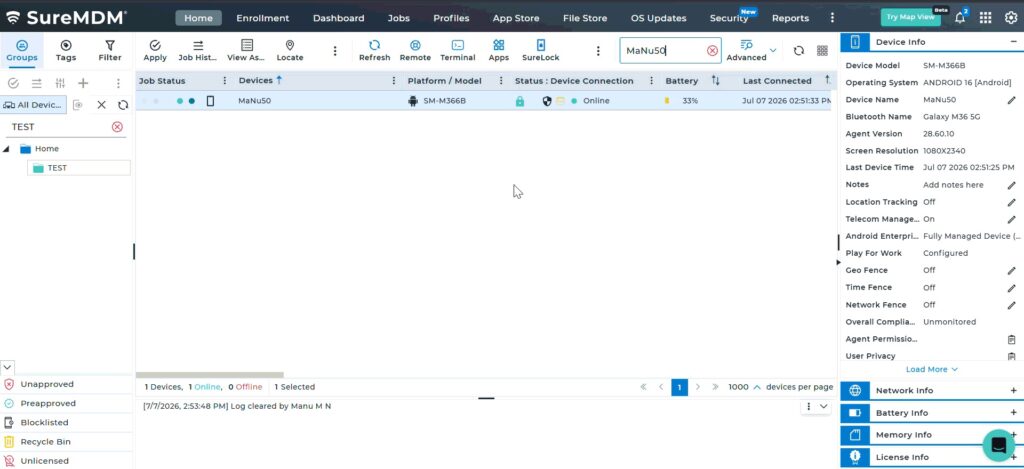This screenshot has height=469, width=1024.
Task: Switch to the Profiles tab
Action: 451,18
